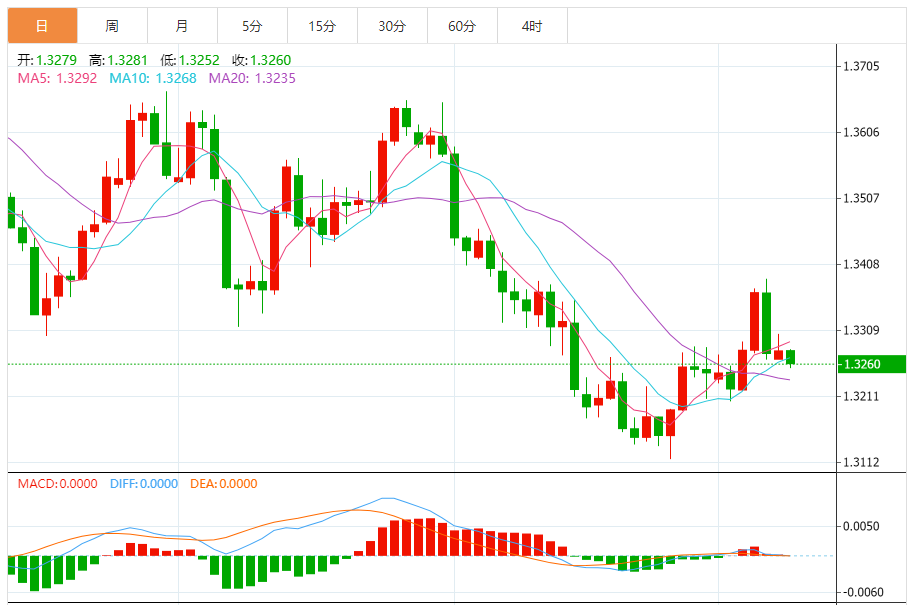The width and height of the screenshot is (917, 605).
Task: Click the 1.3408 price axis label
Action: pos(861,264)
